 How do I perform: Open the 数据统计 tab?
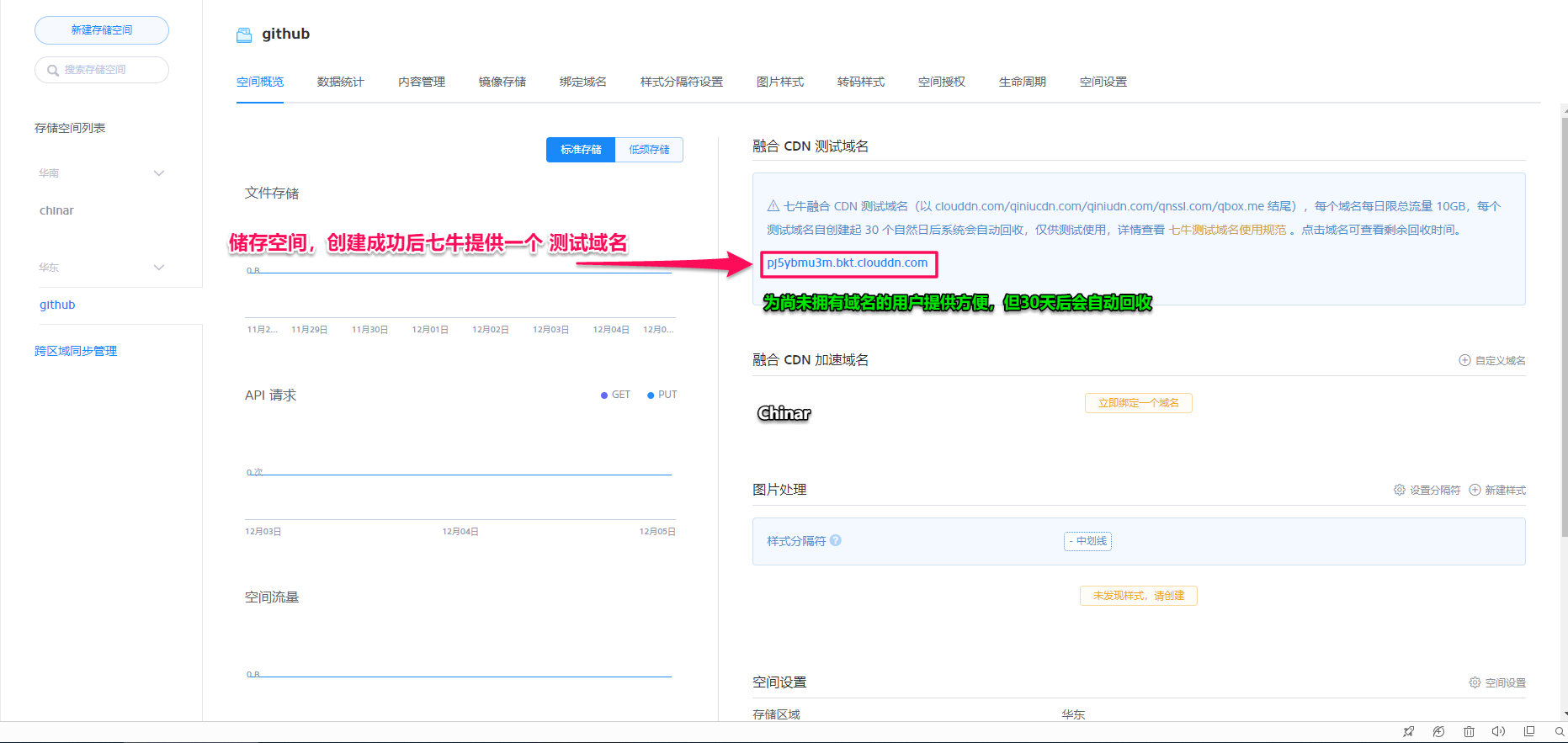[341, 82]
